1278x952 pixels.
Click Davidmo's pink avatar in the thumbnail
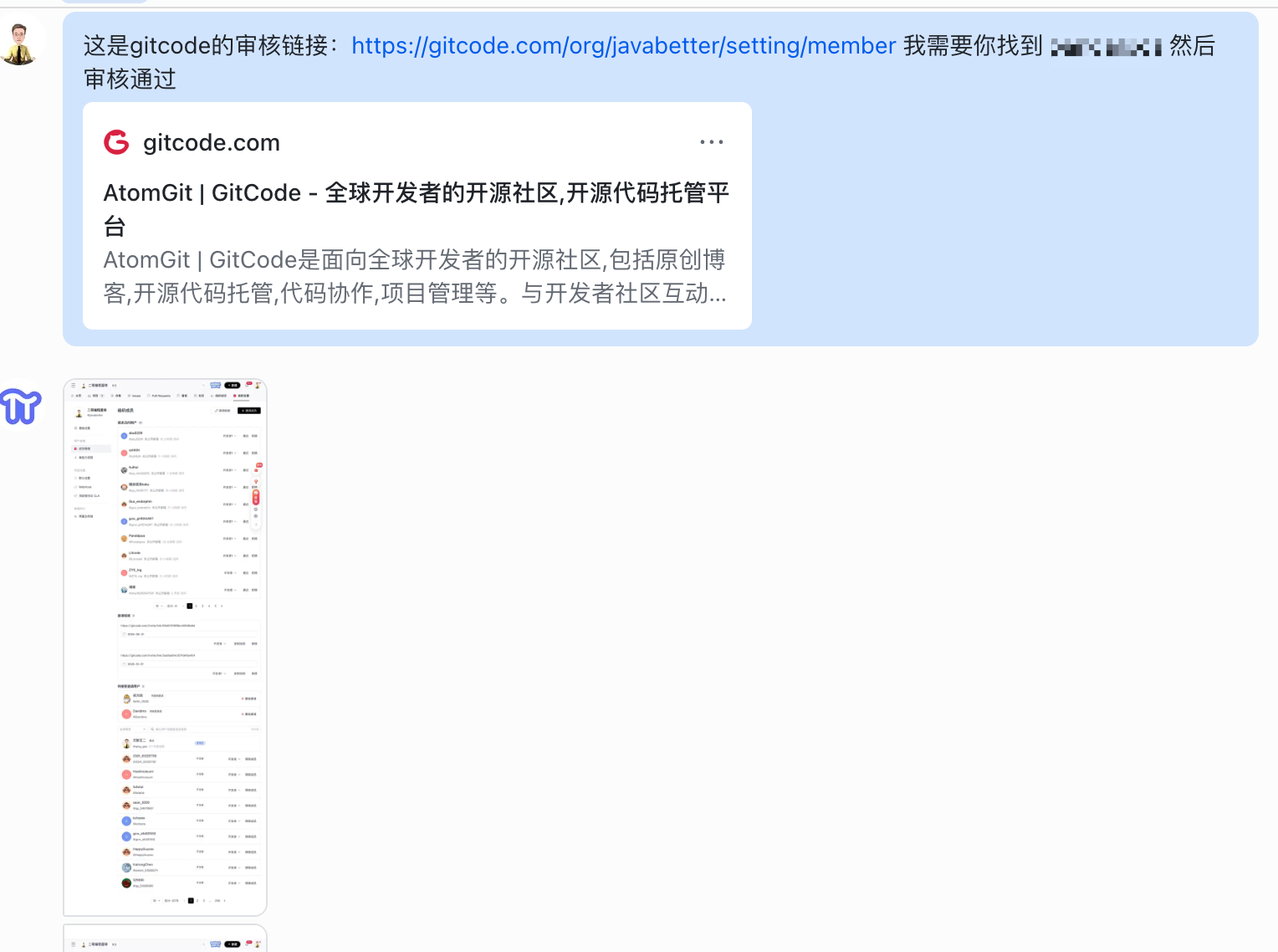coord(126,714)
